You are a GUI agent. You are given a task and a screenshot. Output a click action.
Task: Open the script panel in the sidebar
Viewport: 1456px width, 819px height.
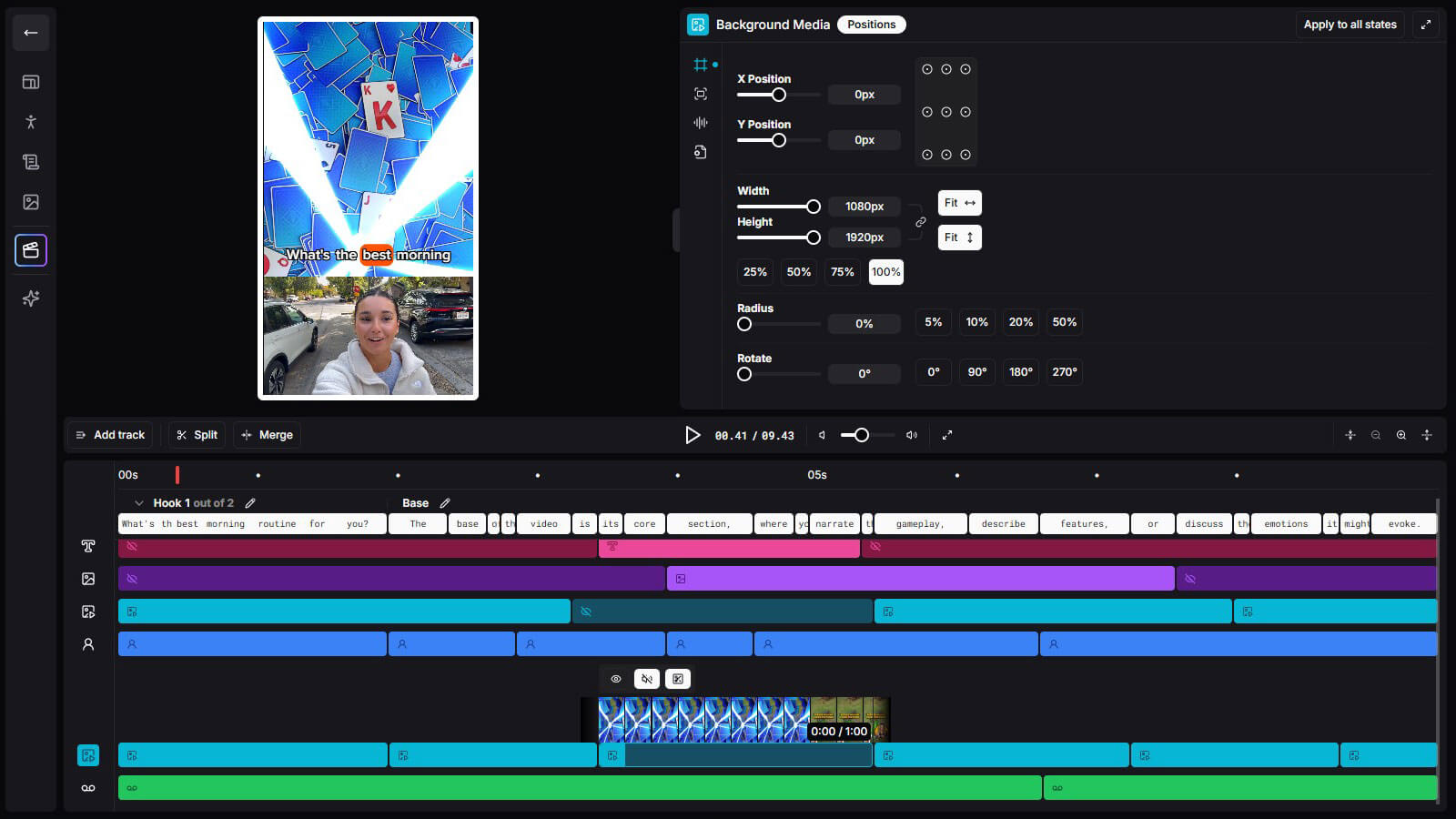(30, 161)
